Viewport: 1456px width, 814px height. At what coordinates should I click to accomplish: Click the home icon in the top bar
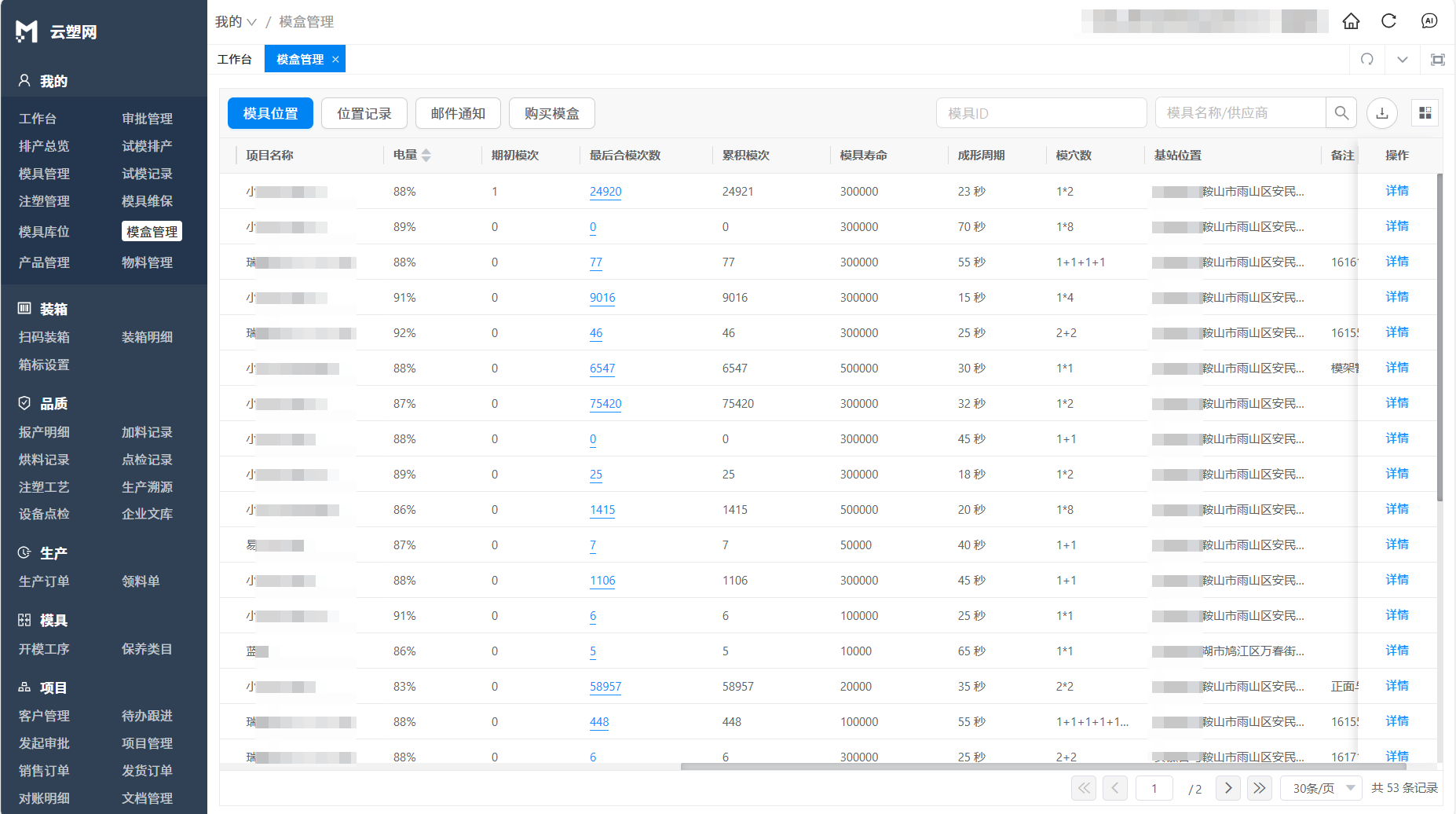[1351, 20]
